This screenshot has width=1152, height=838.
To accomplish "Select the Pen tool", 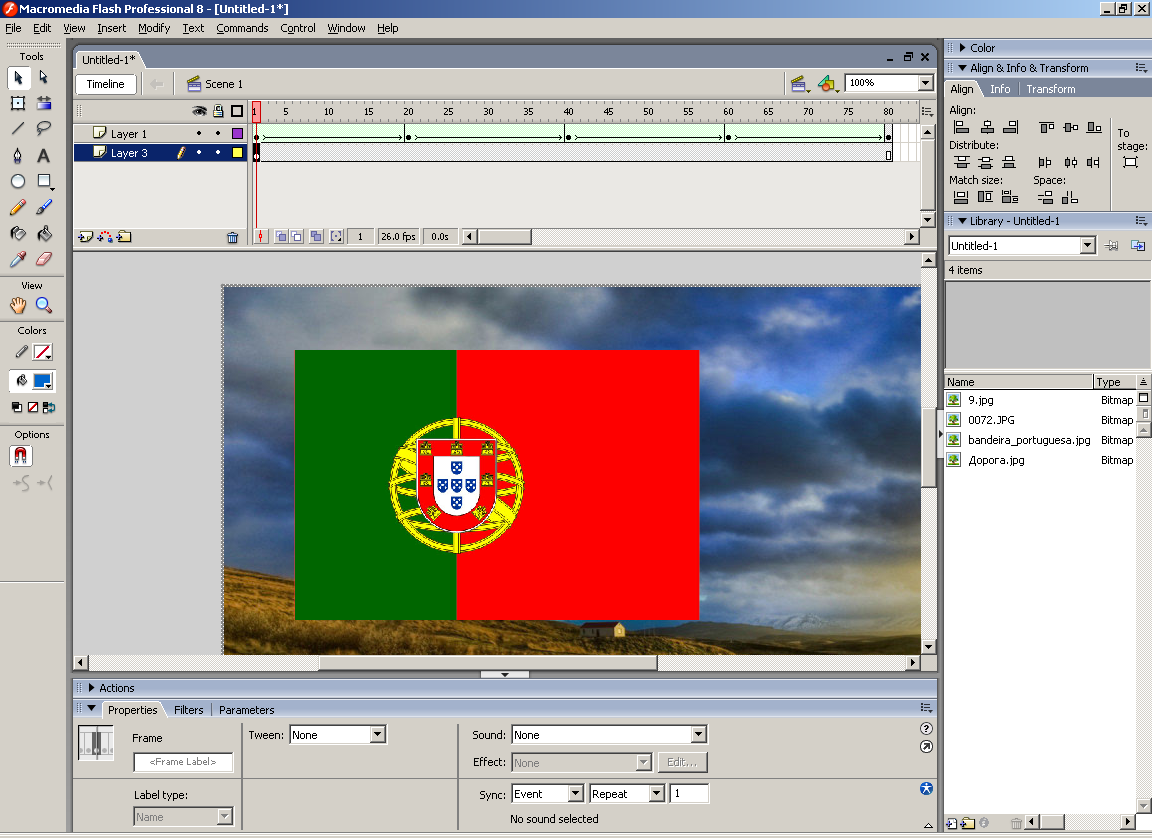I will pyautogui.click(x=18, y=155).
